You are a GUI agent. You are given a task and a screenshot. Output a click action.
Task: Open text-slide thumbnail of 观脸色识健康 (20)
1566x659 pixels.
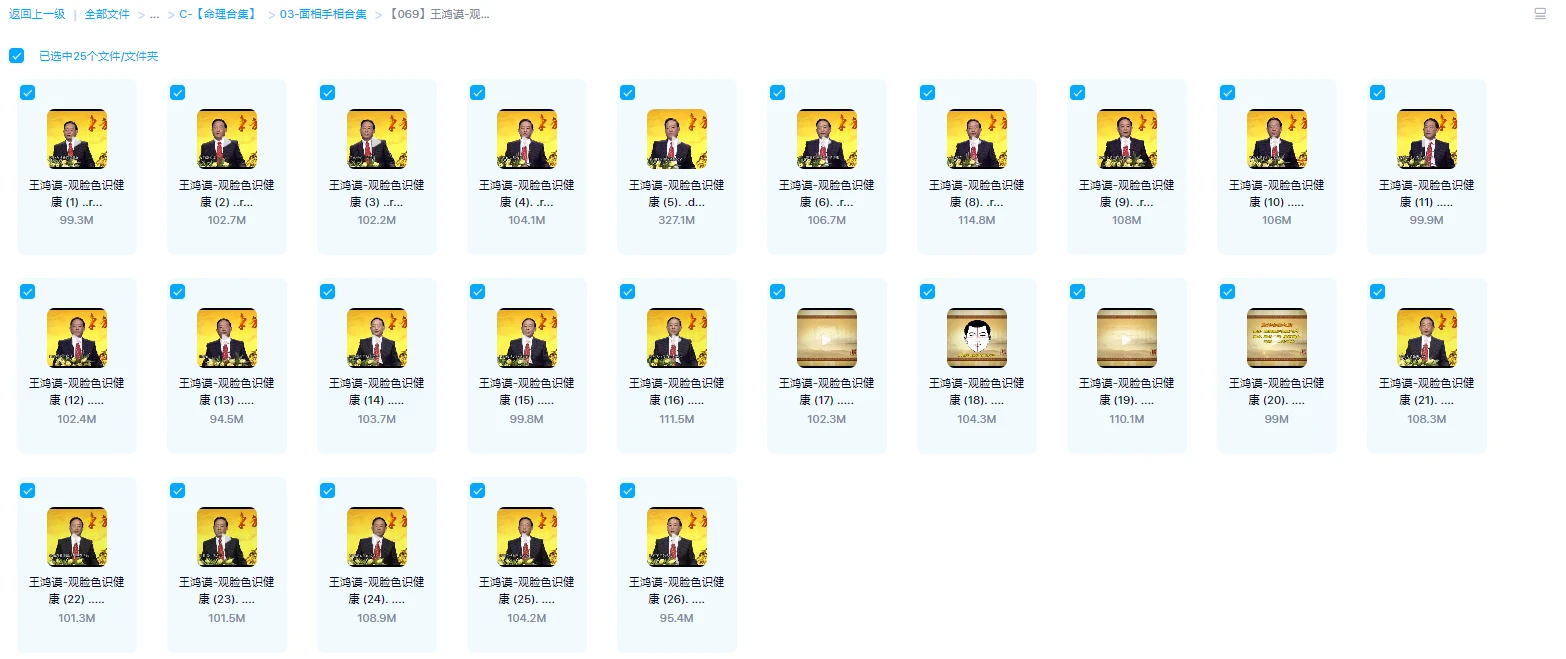pyautogui.click(x=1277, y=338)
